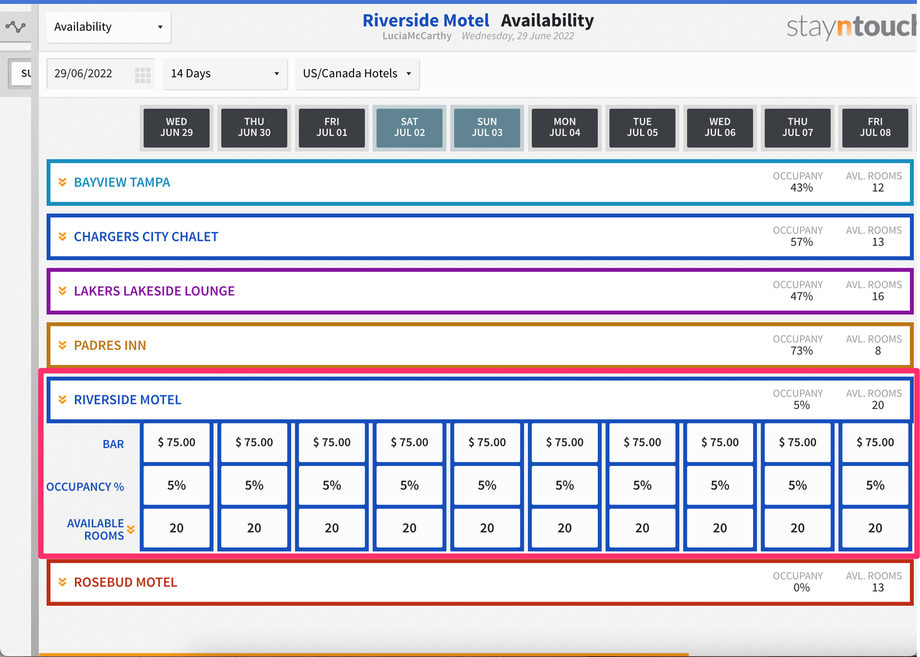The width and height of the screenshot is (920, 657).
Task: Select THU JUL 07 date header
Action: 797,128
